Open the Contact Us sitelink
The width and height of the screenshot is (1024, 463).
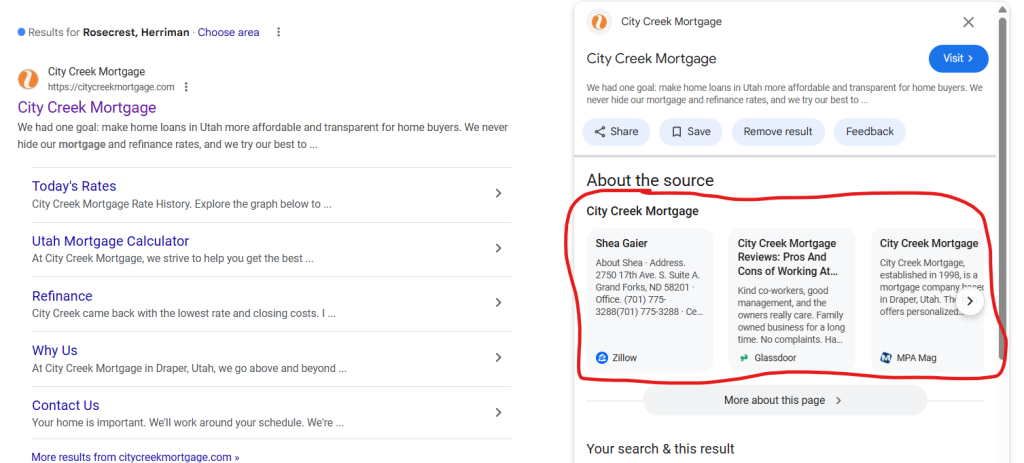click(x=65, y=406)
